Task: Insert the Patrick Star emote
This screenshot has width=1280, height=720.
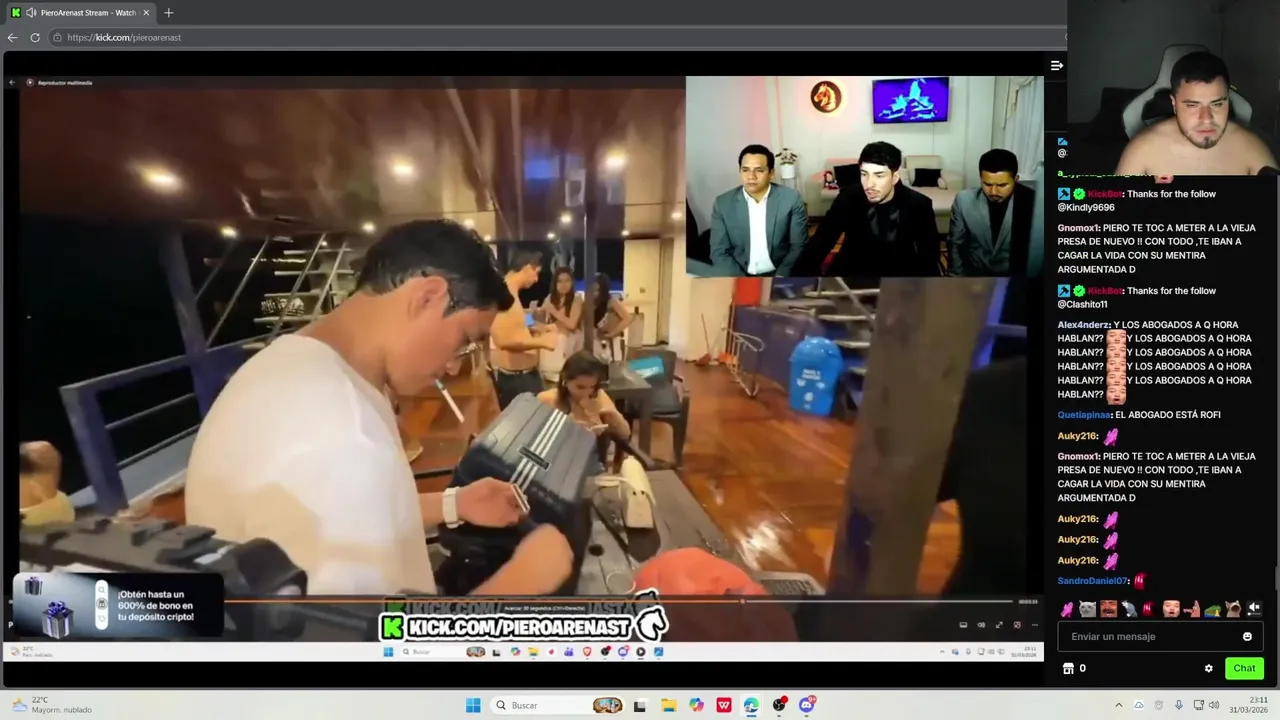Action: click(1192, 609)
